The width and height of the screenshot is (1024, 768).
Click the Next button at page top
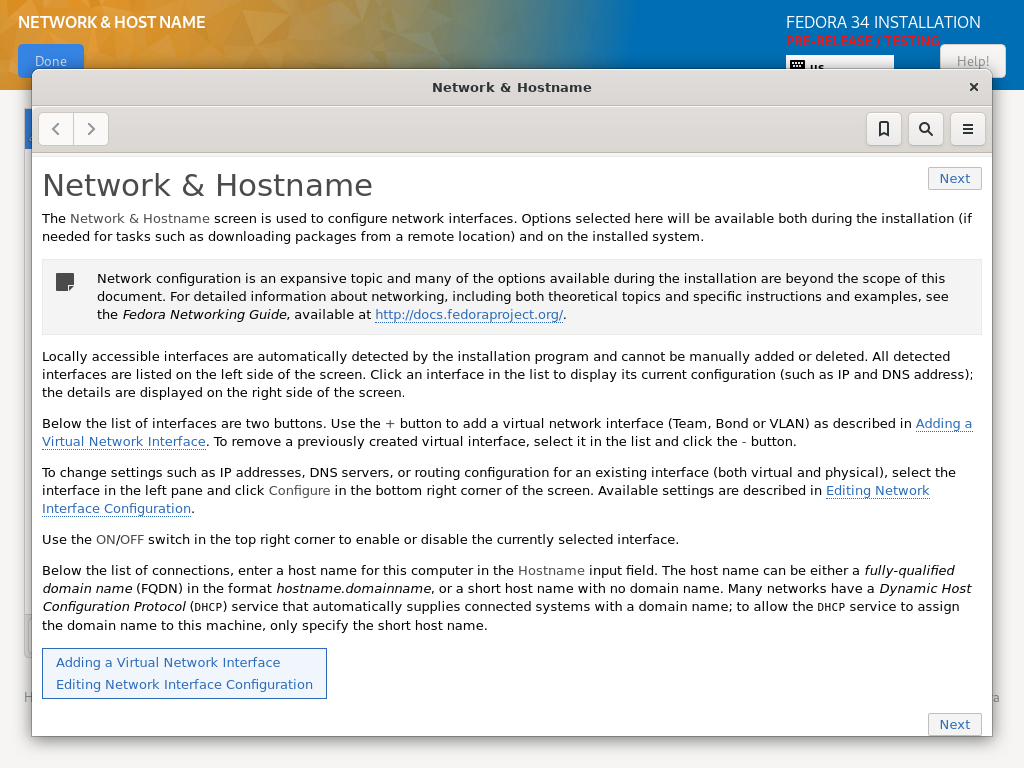pyautogui.click(x=955, y=178)
